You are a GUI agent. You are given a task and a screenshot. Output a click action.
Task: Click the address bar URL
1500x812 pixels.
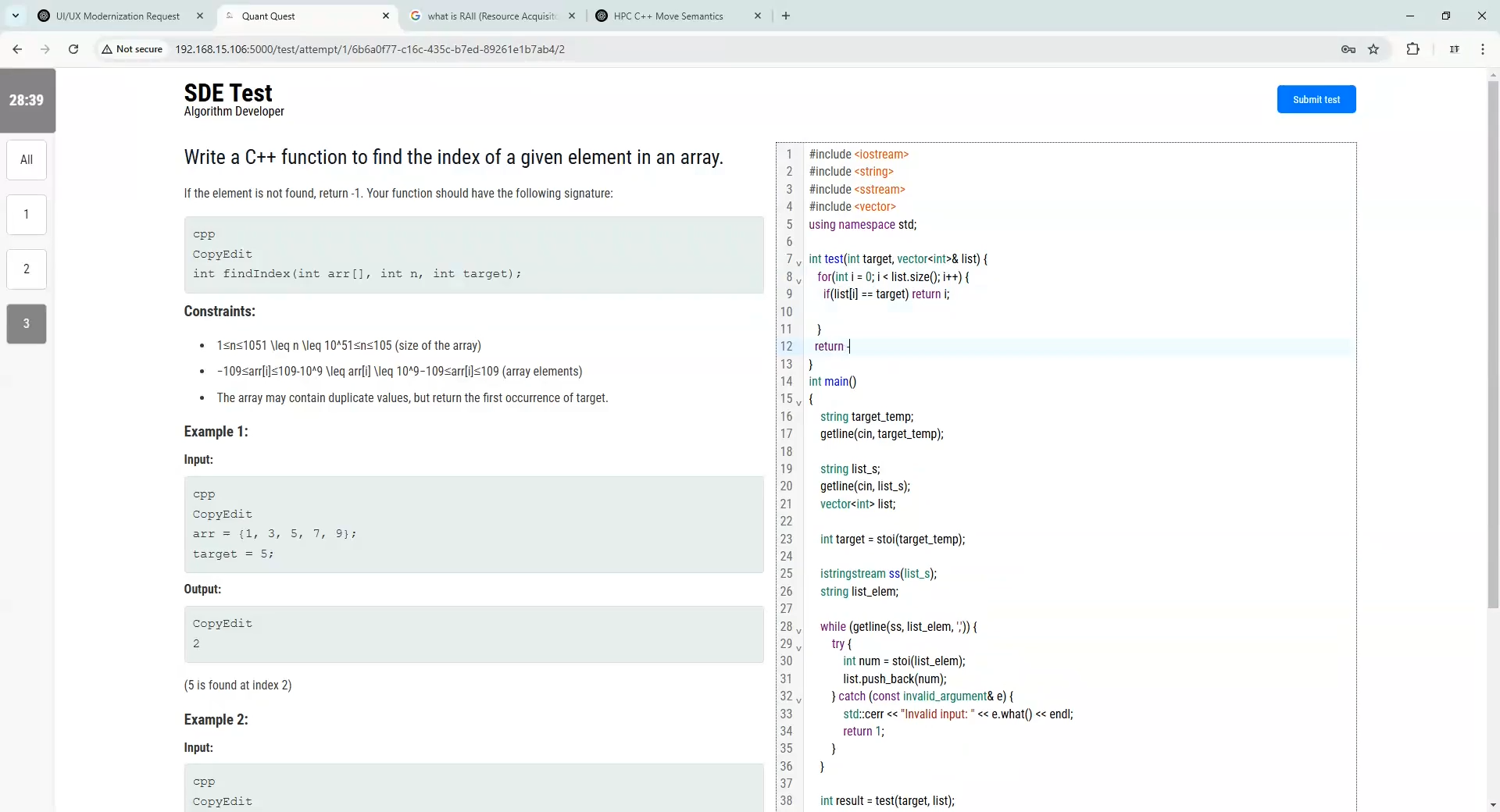point(370,49)
